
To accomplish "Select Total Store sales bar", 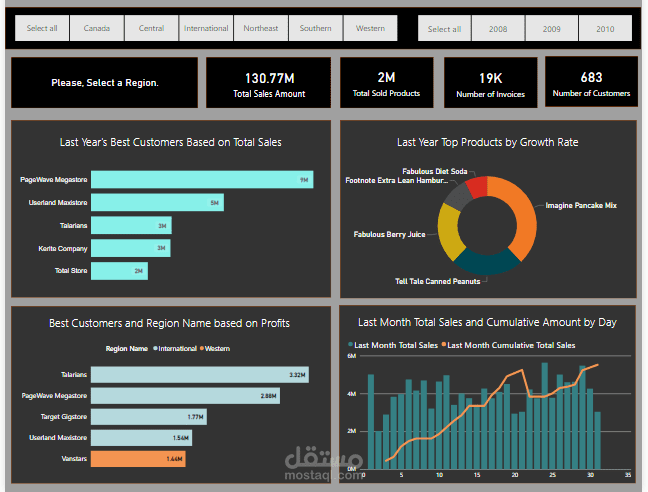I will click(x=119, y=271).
